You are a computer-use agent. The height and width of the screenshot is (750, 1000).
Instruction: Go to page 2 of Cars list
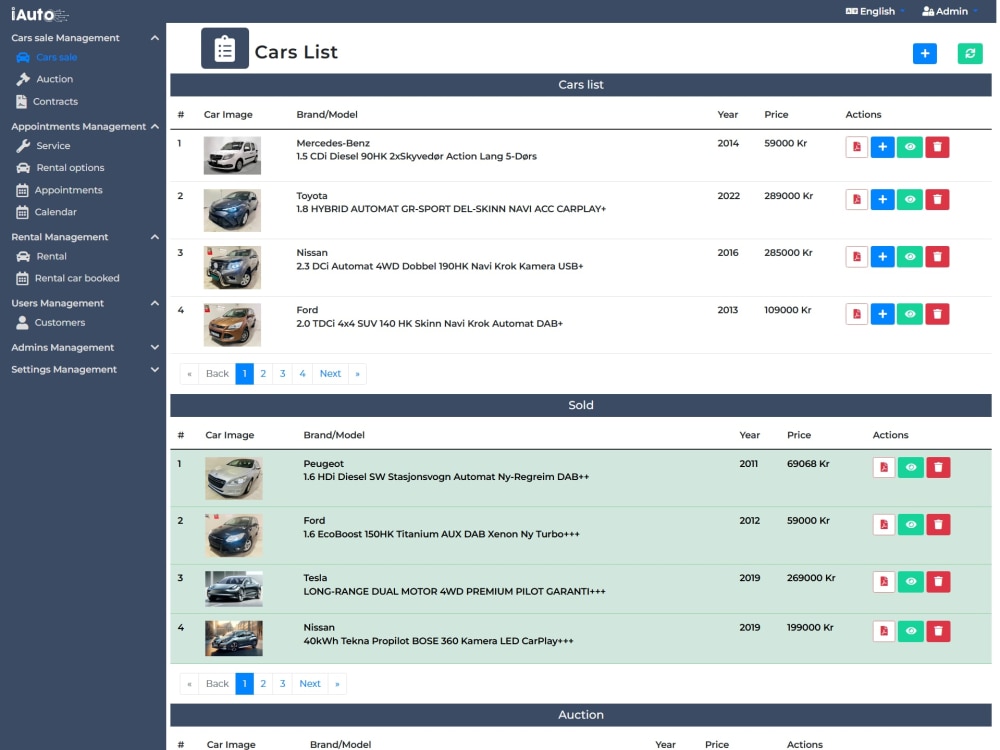tap(263, 374)
